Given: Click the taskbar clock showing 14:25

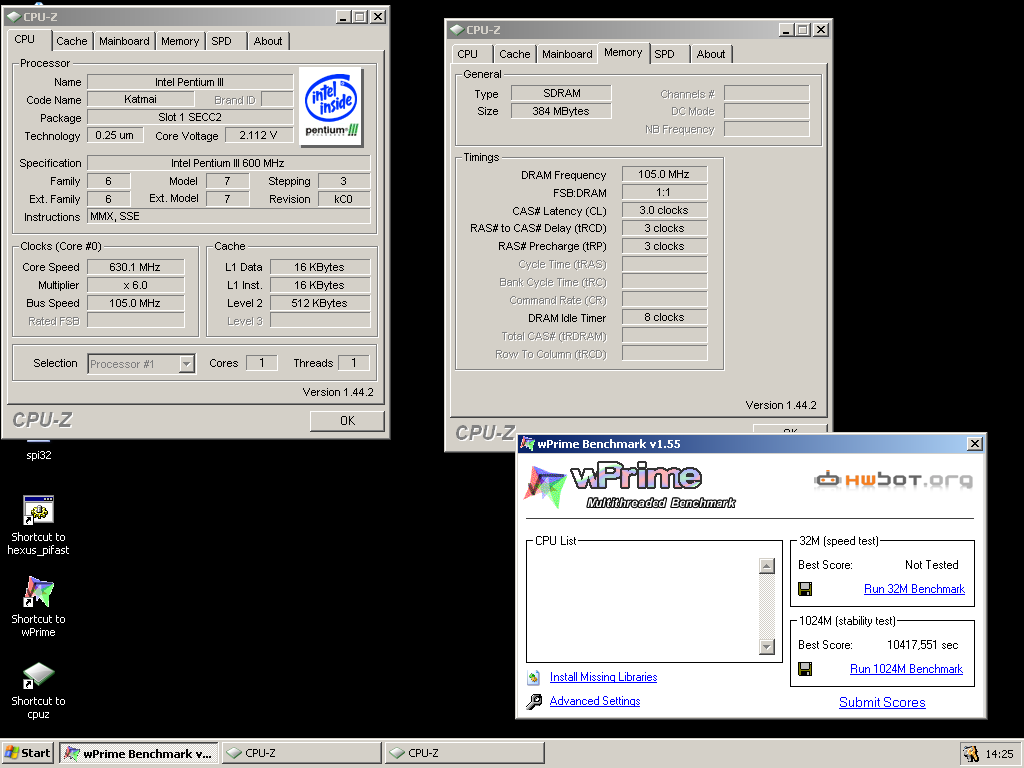Looking at the screenshot, I should click(999, 754).
